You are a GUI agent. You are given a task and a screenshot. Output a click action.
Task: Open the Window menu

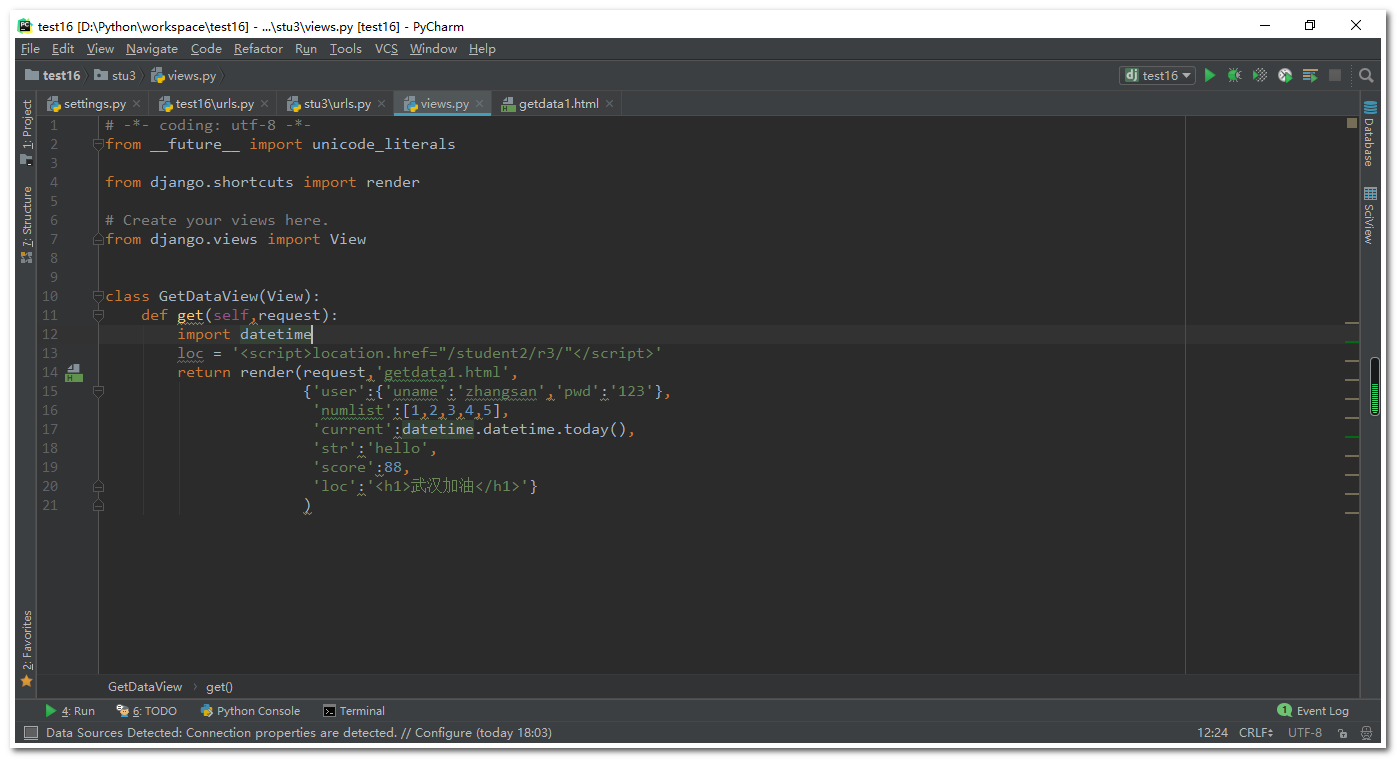433,49
